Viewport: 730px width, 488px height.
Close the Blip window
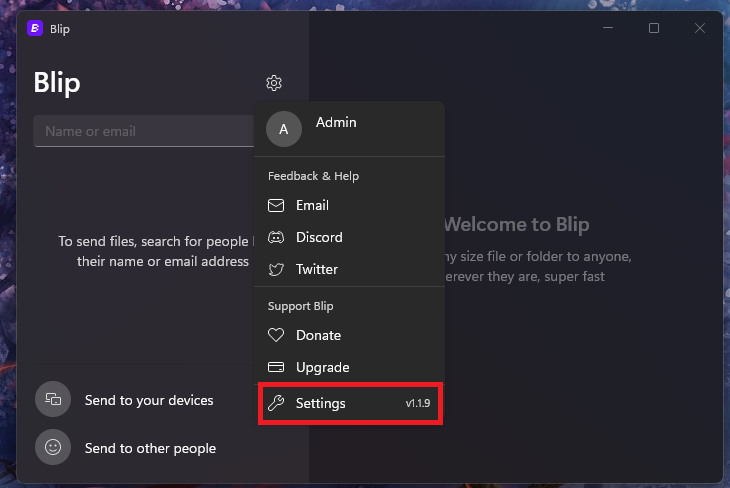pos(700,29)
